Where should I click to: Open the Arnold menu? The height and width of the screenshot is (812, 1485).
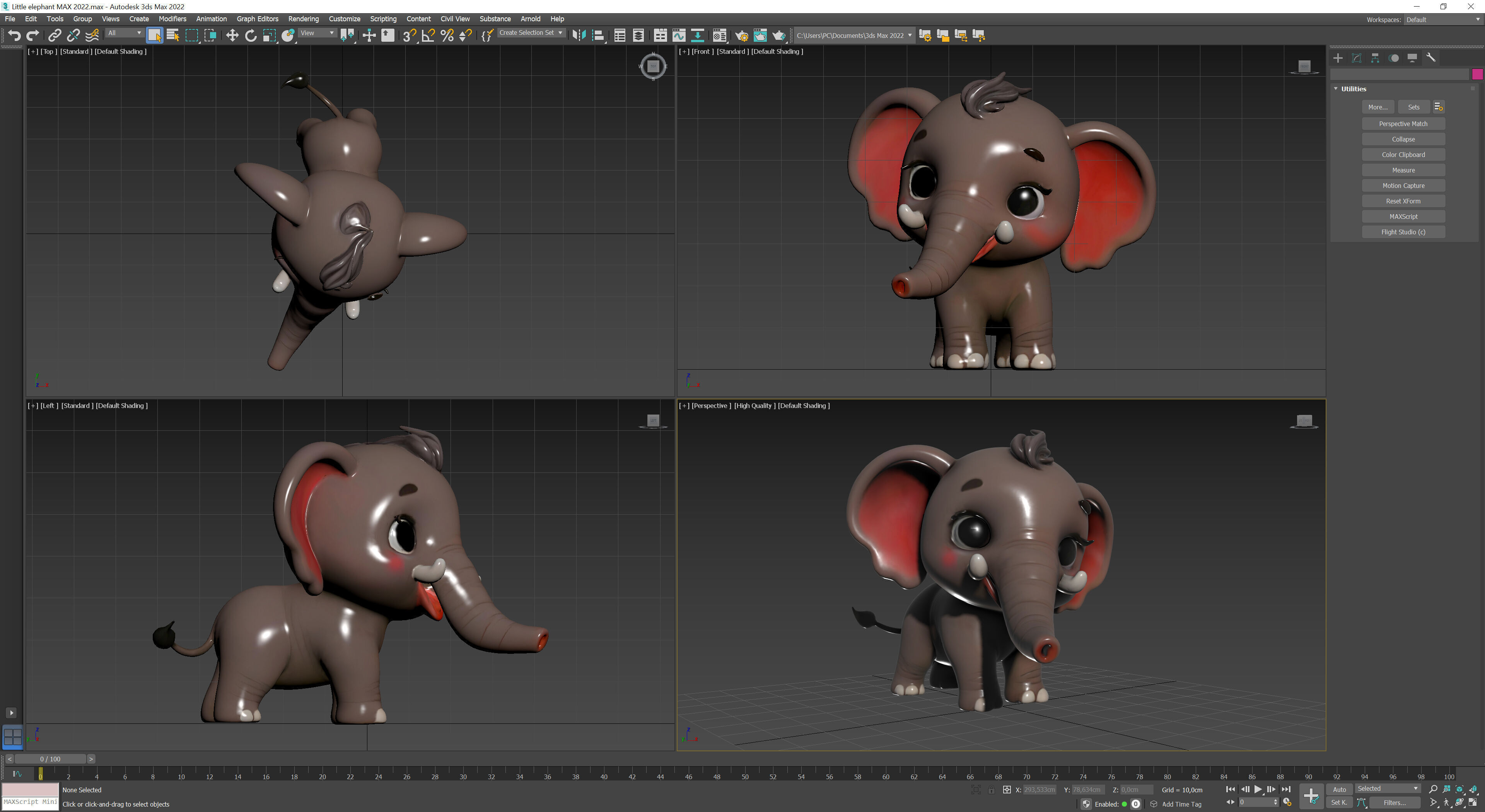530,19
